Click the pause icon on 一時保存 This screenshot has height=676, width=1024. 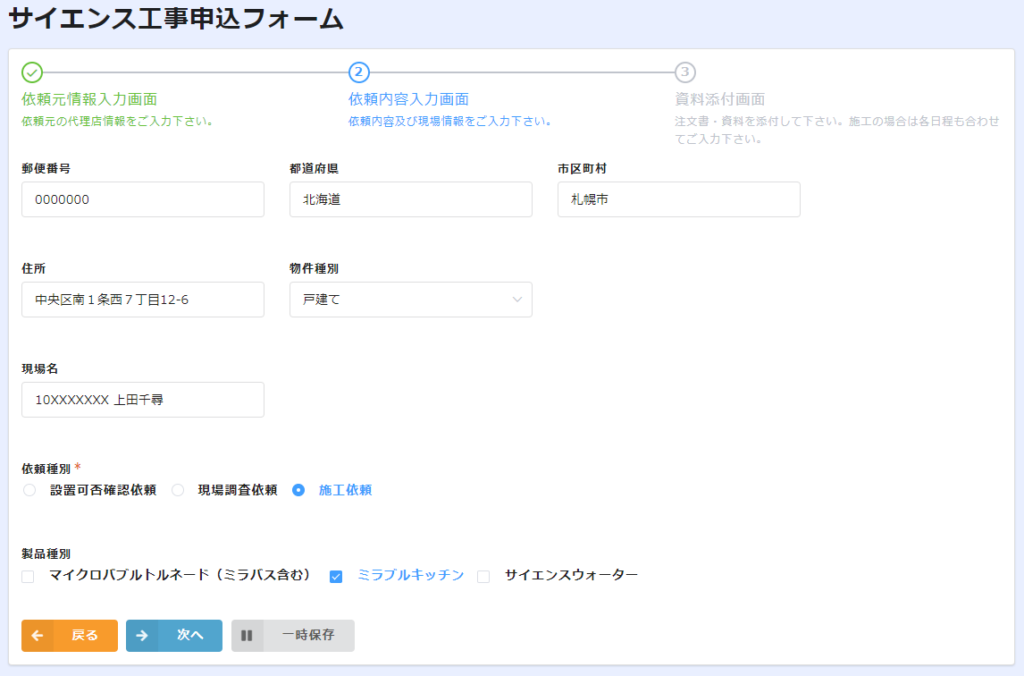click(247, 635)
